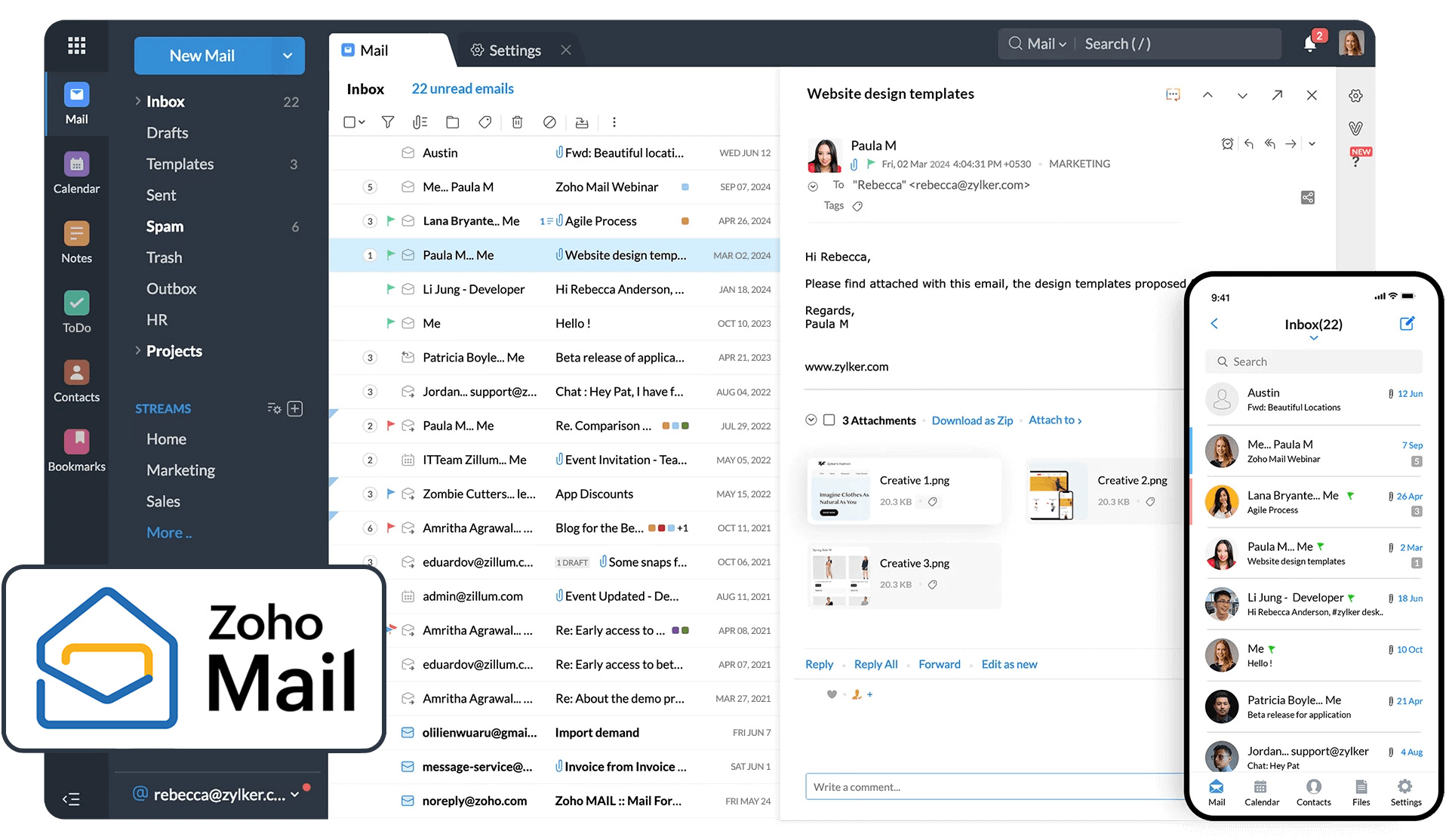Tap the Contacts tab on phone

pyautogui.click(x=1313, y=792)
